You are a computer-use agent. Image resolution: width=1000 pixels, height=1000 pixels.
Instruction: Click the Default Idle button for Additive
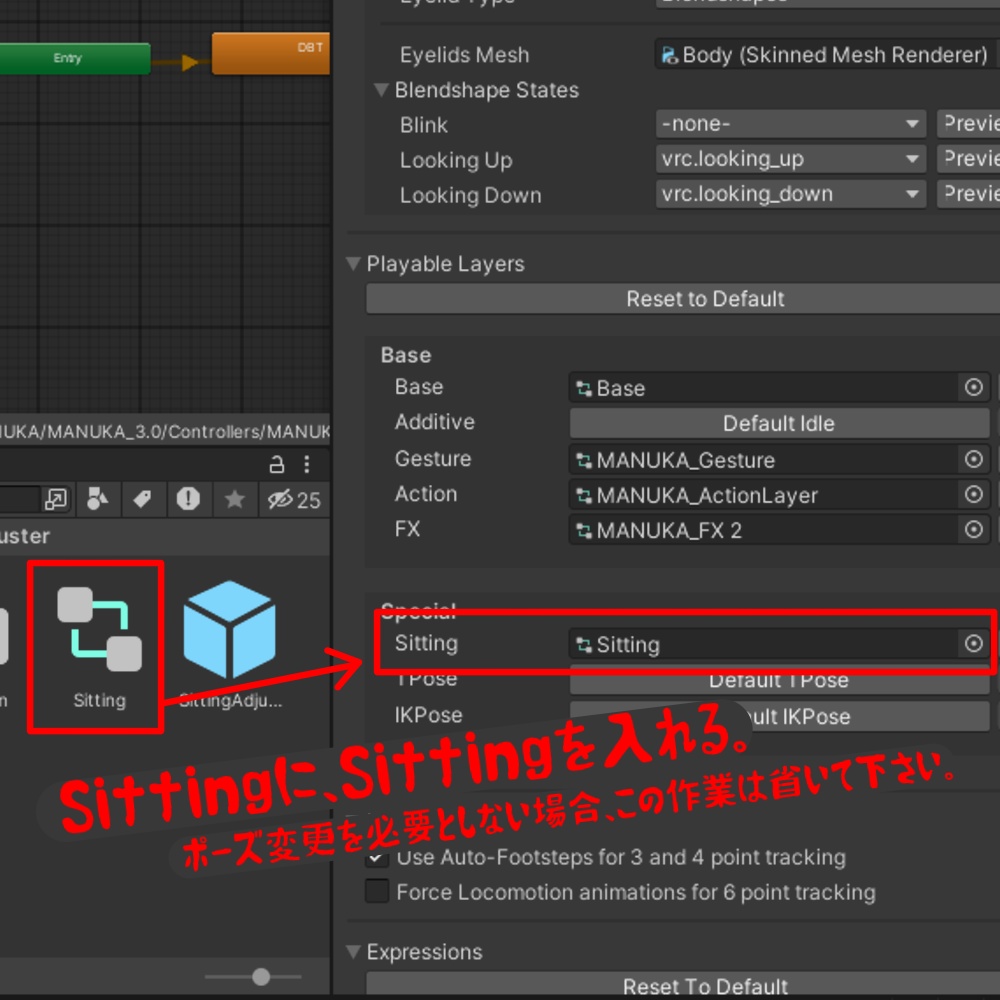779,423
